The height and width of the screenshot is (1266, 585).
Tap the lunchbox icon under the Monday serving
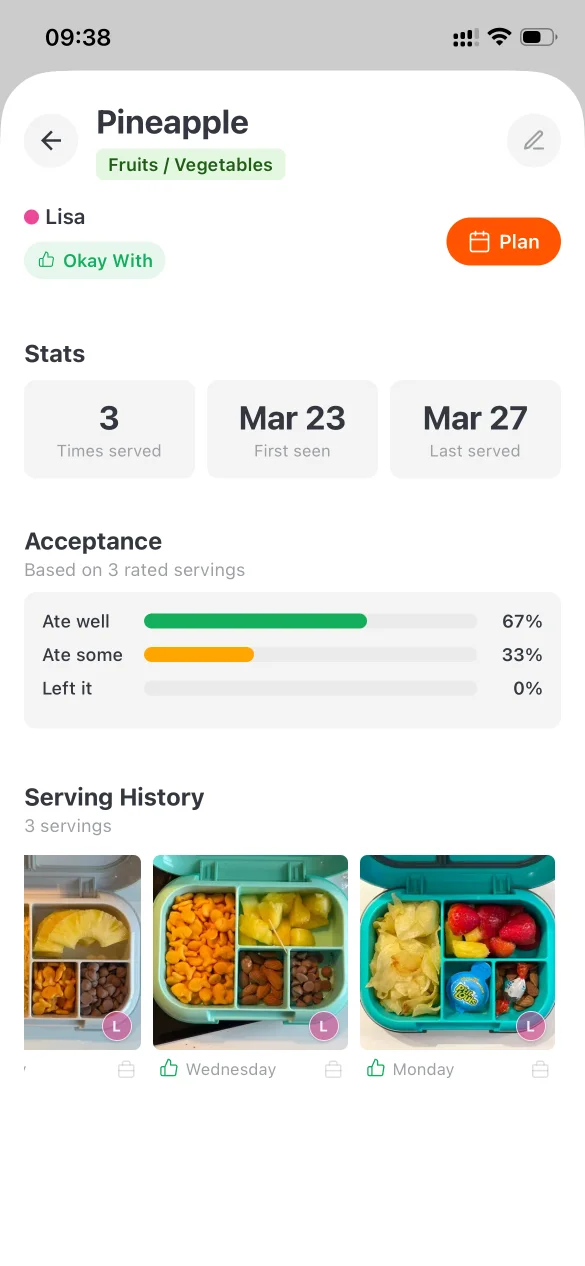pyautogui.click(x=541, y=1068)
